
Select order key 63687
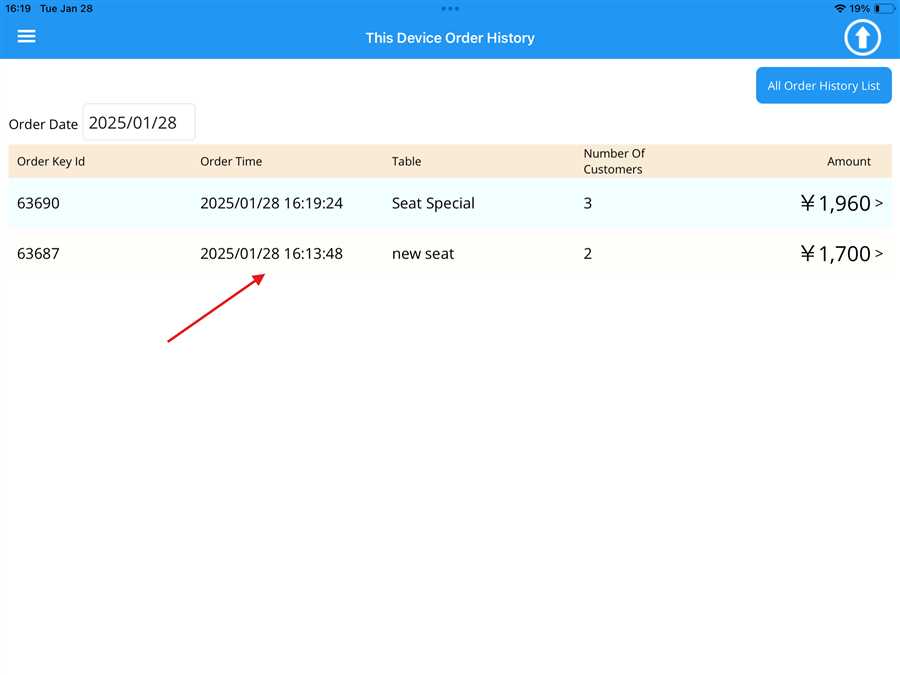[x=39, y=254]
